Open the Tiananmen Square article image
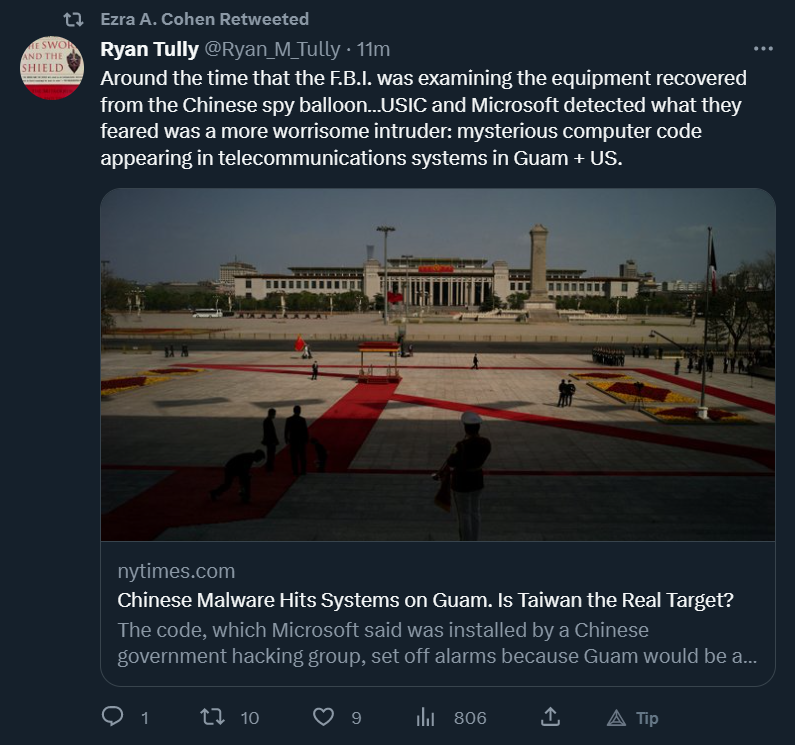Image resolution: width=795 pixels, height=745 pixels. click(438, 365)
